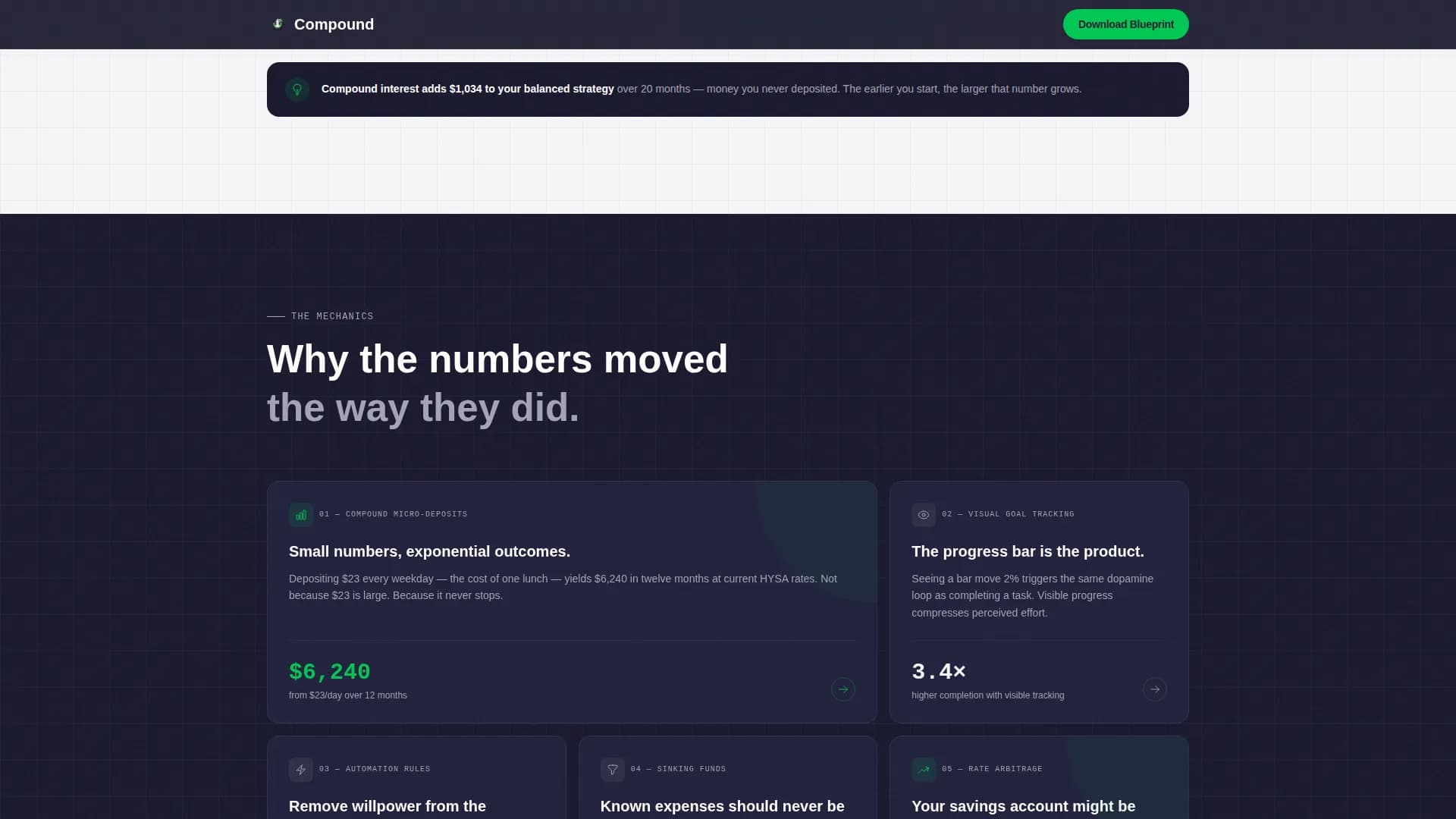Click the THE MECHANICS section label
The width and height of the screenshot is (1456, 819).
[x=331, y=316]
